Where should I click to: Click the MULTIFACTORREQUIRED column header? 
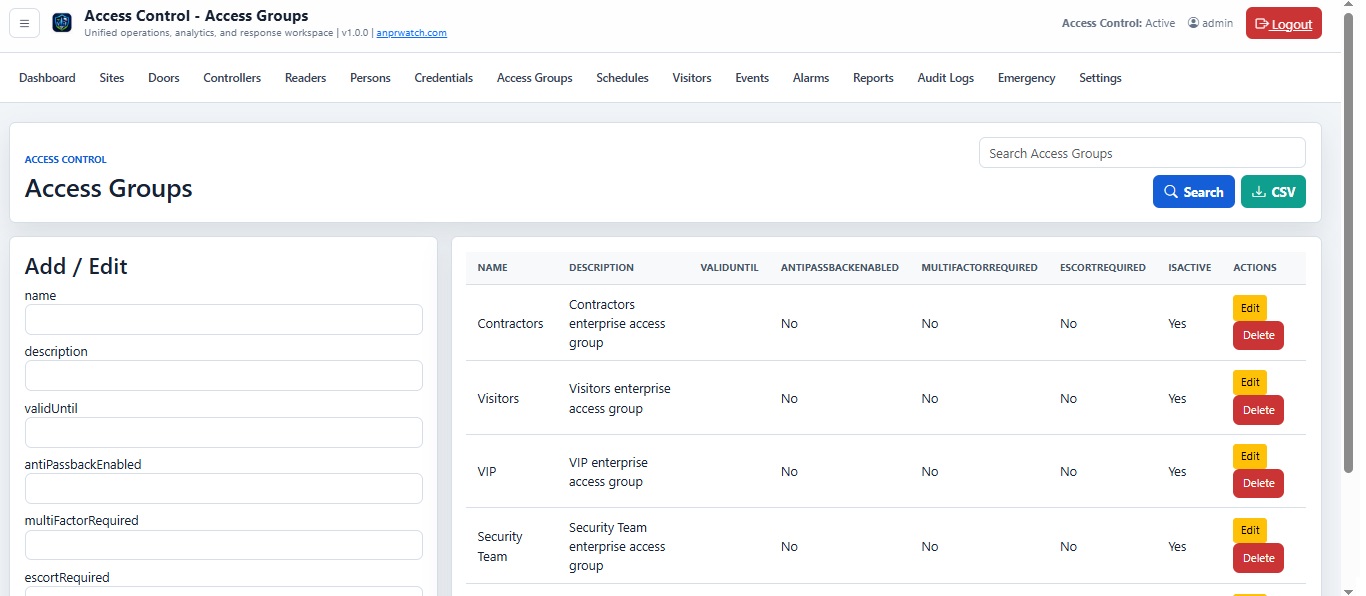coord(979,268)
